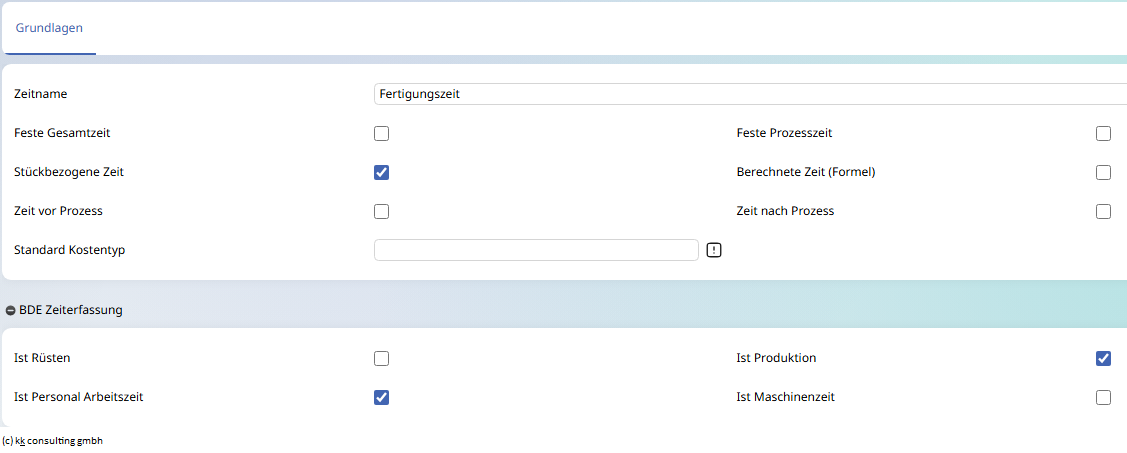1127x453 pixels.
Task: Collapse the BDE Zeiterfassung section
Action: (10, 311)
